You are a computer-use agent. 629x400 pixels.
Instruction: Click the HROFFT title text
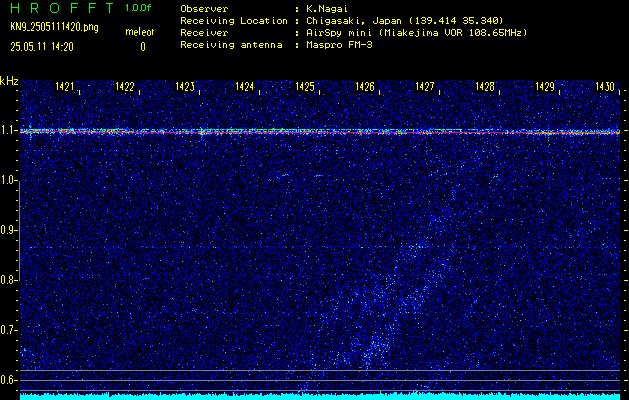coord(62,8)
